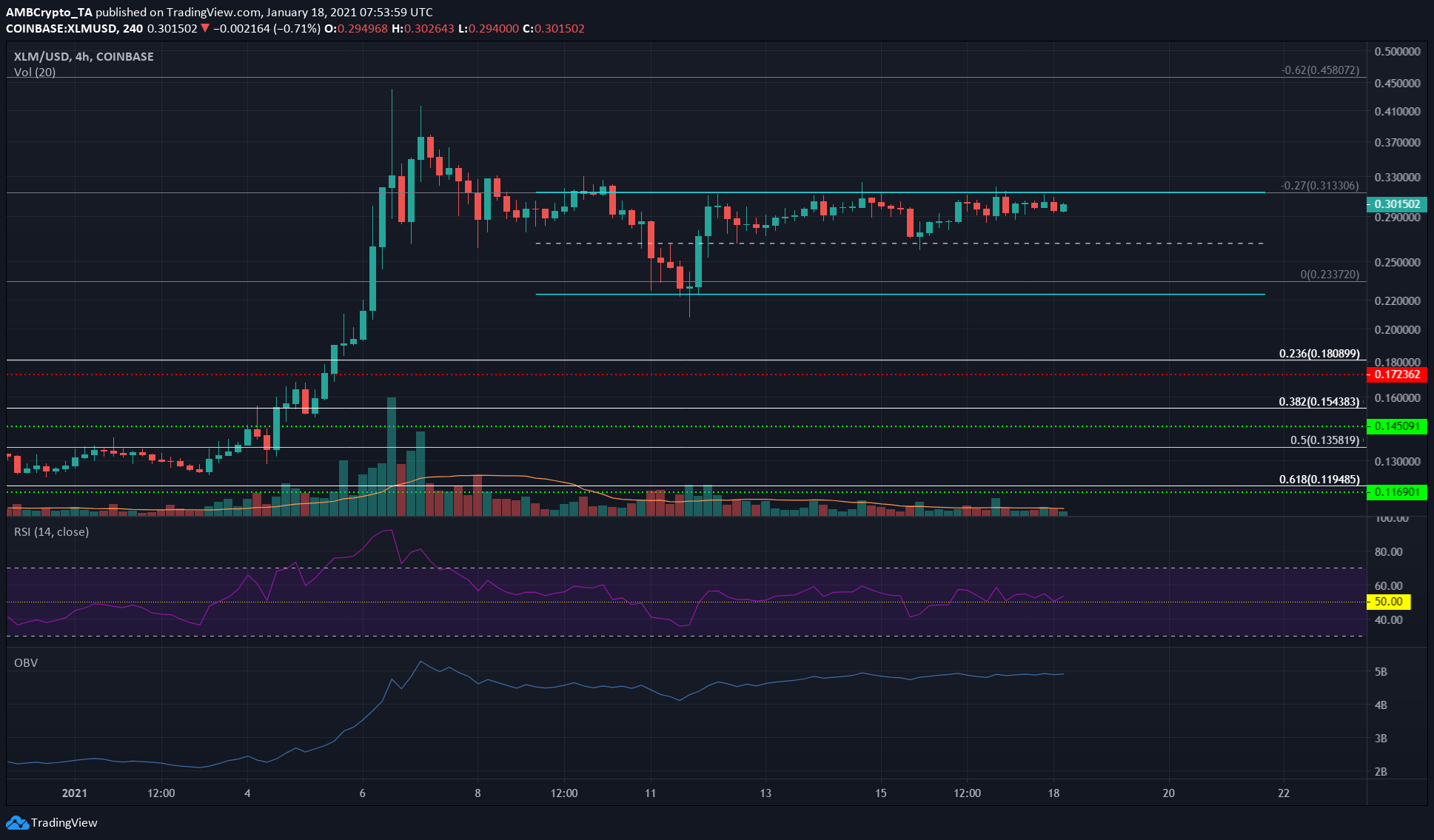Click the 0.410000 price axis value

pyautogui.click(x=1397, y=112)
